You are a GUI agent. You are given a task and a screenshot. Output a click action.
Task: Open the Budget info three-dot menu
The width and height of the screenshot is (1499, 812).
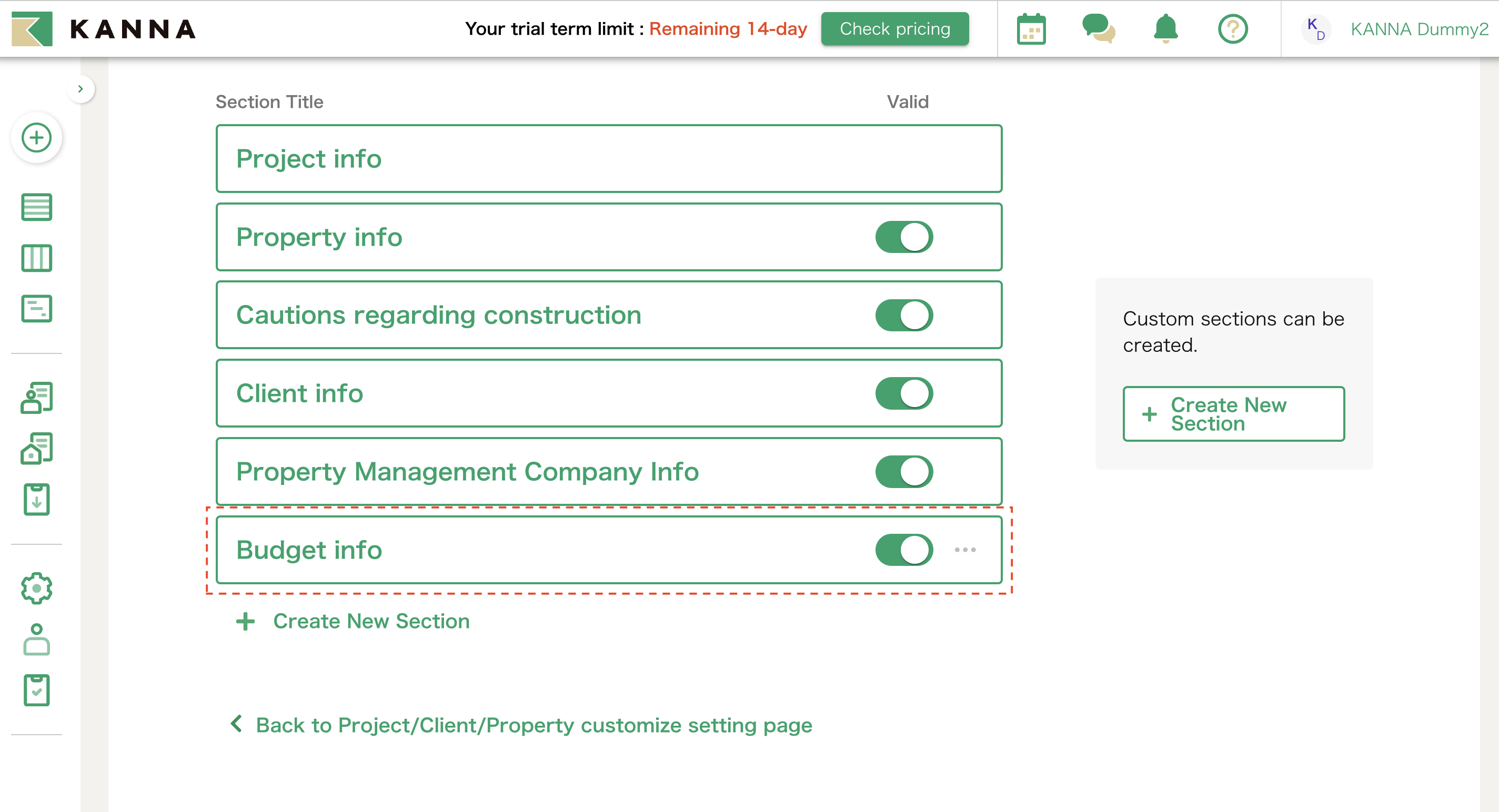[x=965, y=550]
